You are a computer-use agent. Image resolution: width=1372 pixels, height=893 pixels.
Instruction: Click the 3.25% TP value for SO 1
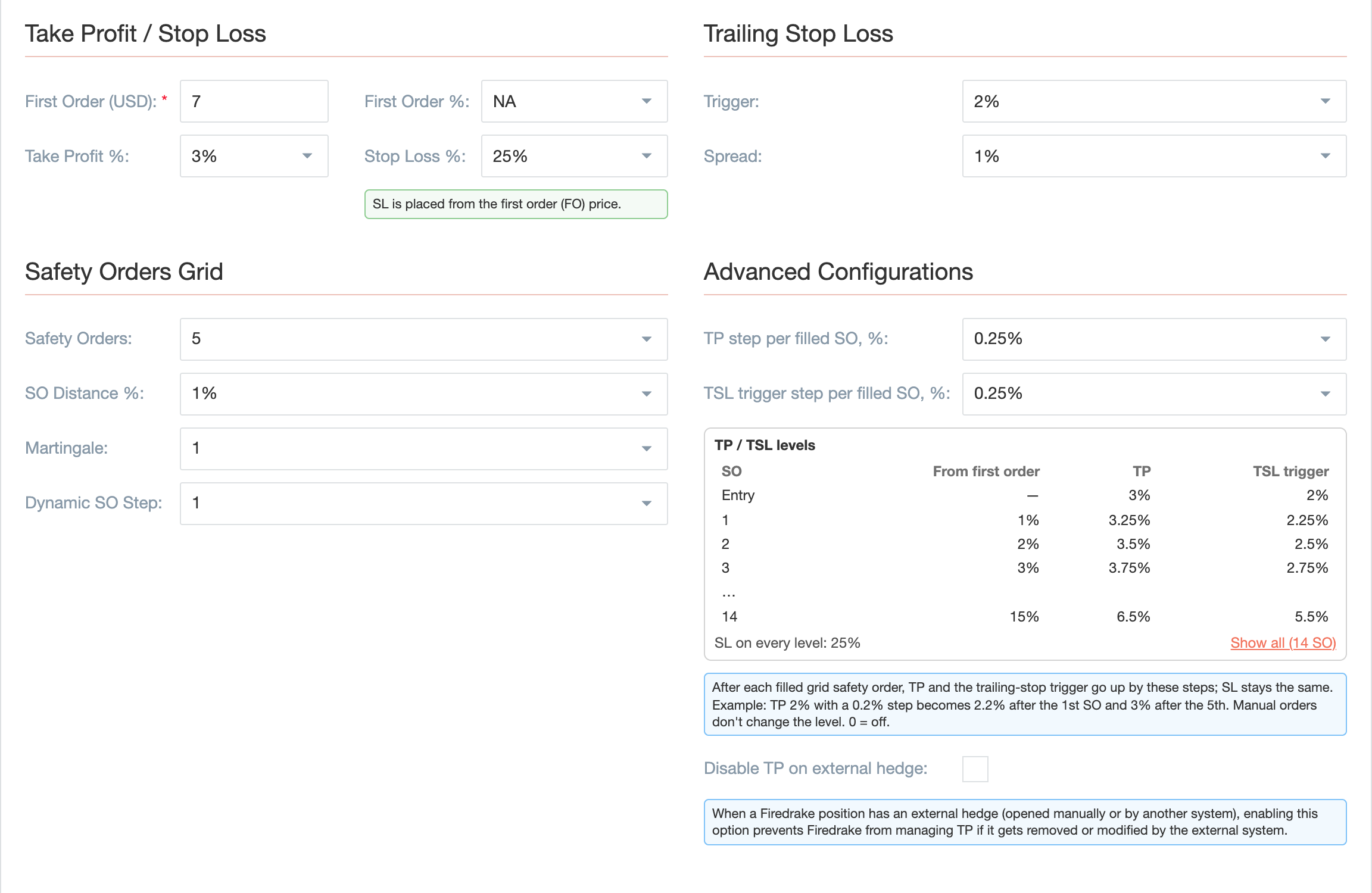point(1129,520)
